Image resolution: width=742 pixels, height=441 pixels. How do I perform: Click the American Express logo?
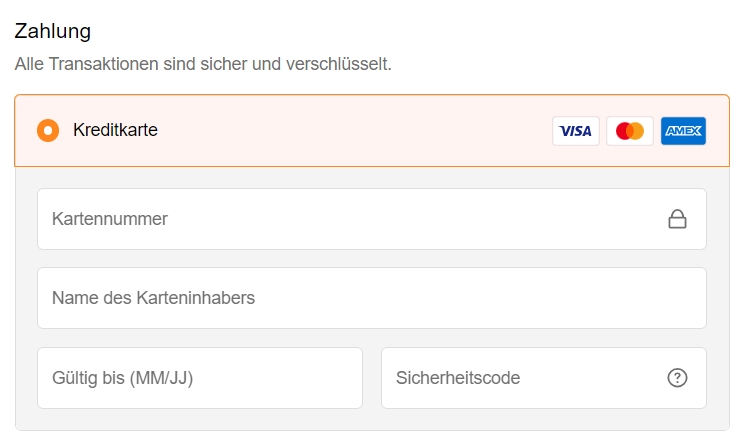tap(683, 131)
